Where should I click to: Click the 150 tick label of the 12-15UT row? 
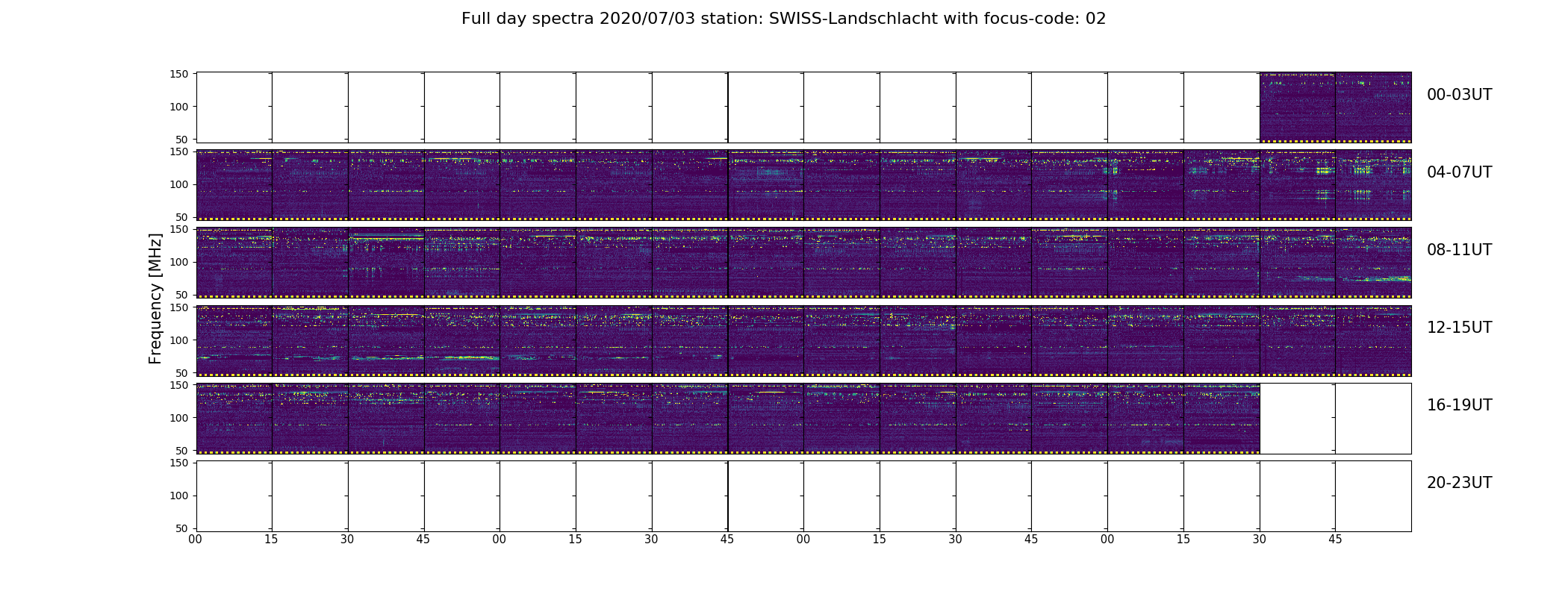[179, 307]
